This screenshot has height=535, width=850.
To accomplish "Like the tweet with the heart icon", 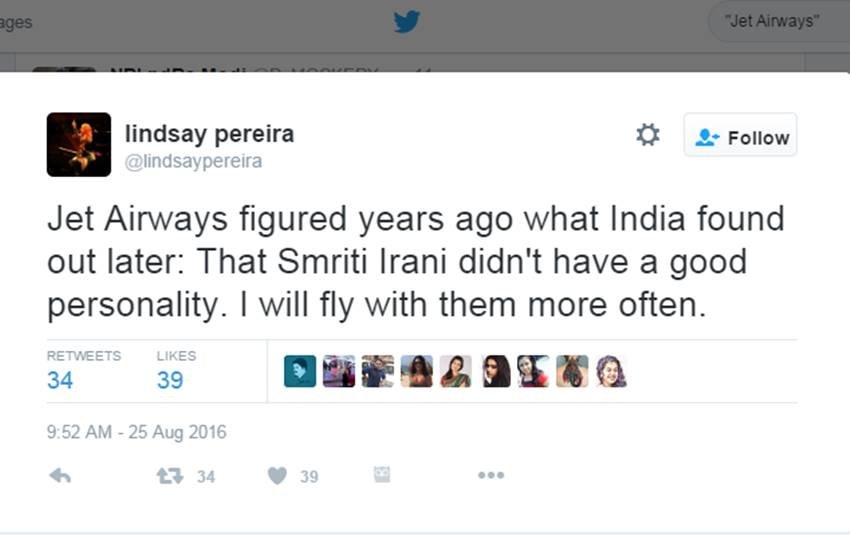I will (x=277, y=476).
